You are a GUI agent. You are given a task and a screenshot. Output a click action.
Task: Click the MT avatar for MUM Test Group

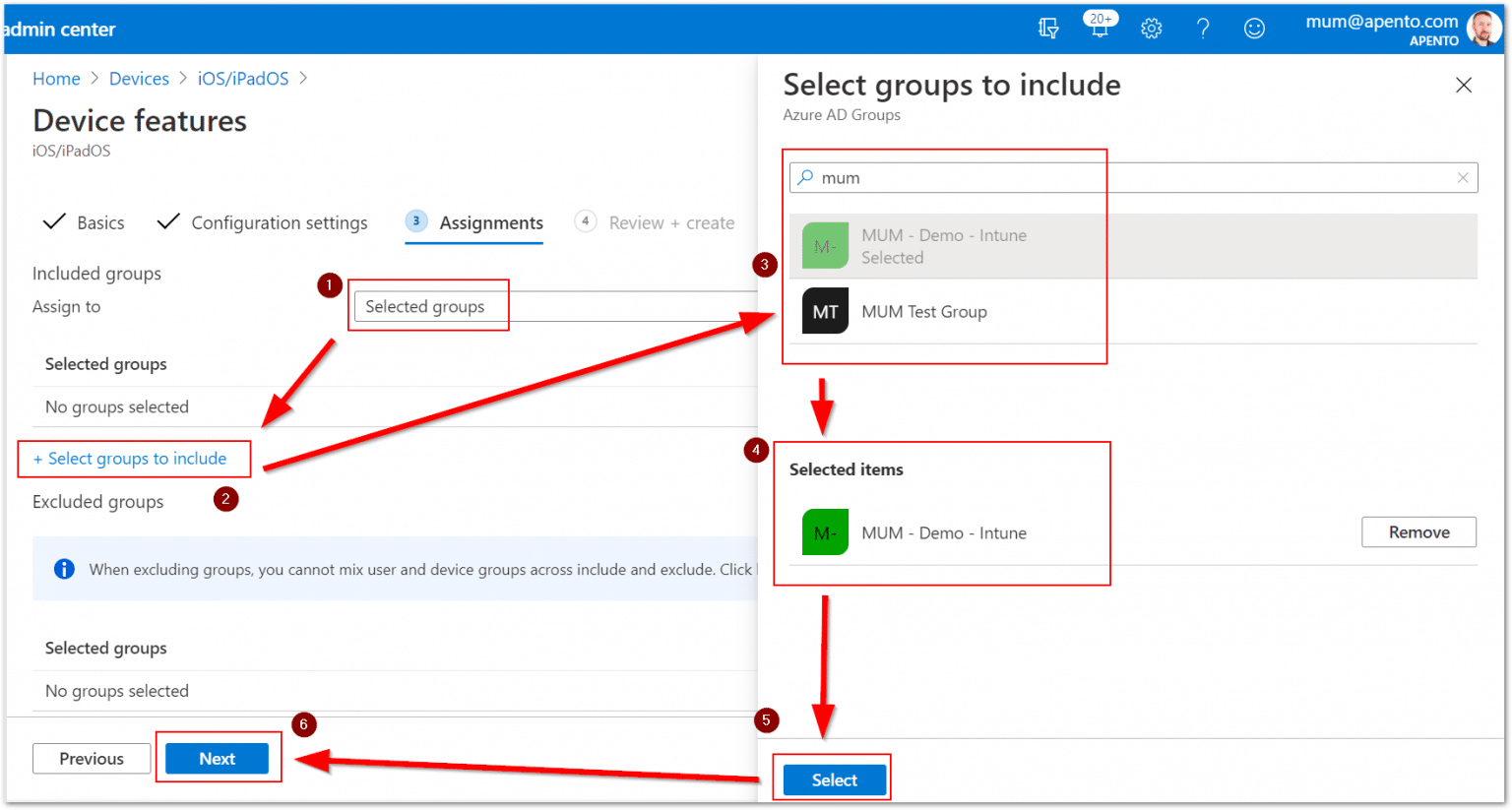click(824, 310)
